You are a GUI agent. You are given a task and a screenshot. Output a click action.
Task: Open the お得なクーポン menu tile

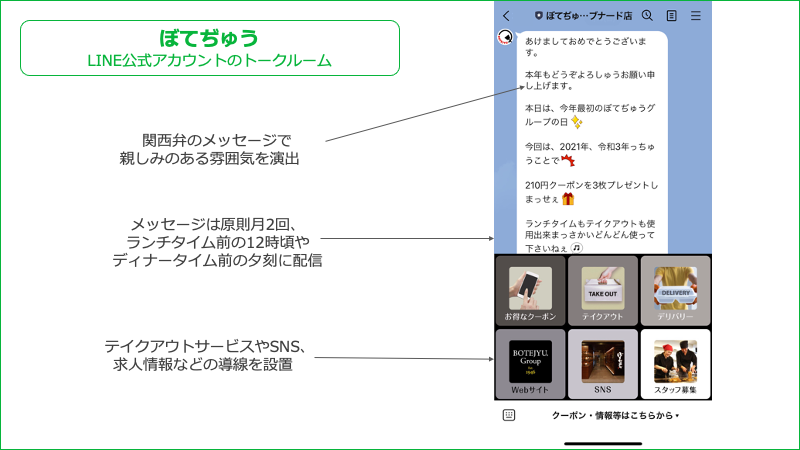coord(530,291)
